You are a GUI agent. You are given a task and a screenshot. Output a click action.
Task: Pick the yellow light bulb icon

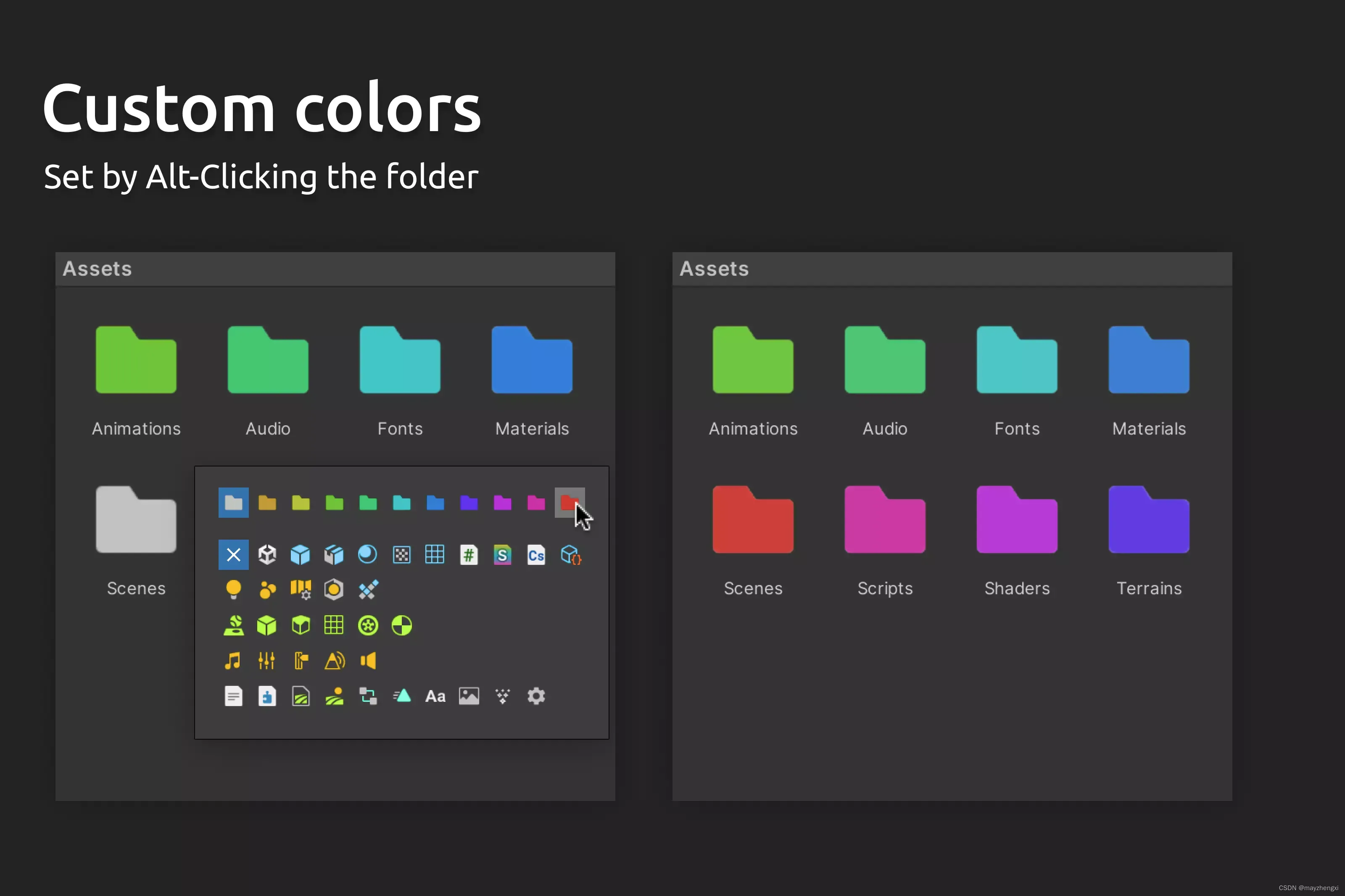point(233,590)
